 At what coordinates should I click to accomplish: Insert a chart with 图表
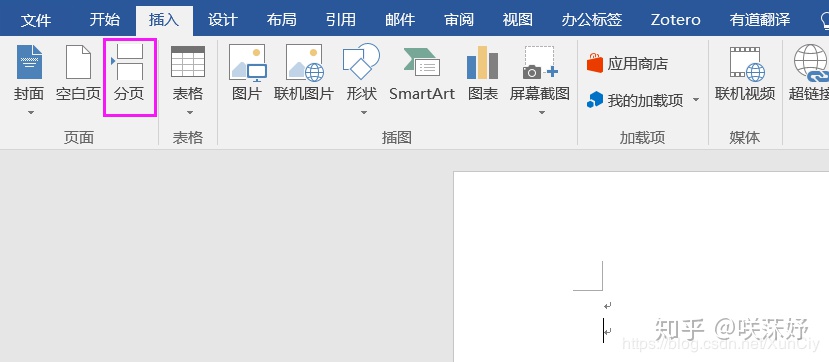[x=483, y=74]
